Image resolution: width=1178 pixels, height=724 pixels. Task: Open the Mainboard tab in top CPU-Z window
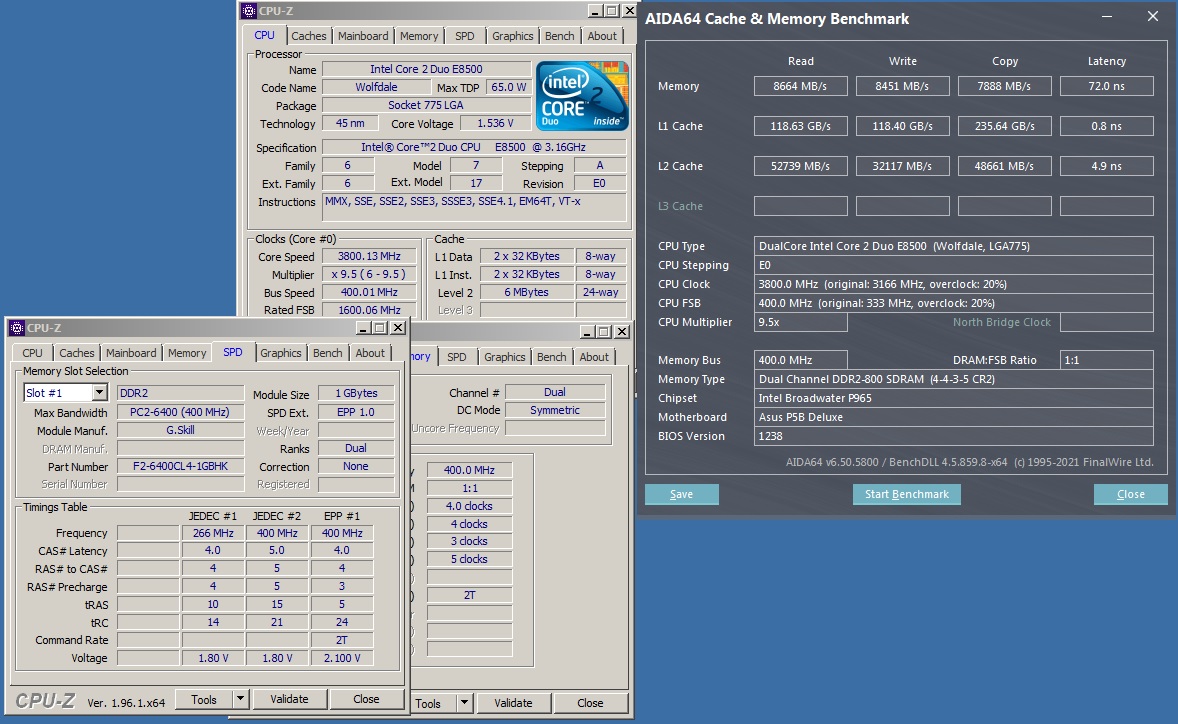coord(363,36)
